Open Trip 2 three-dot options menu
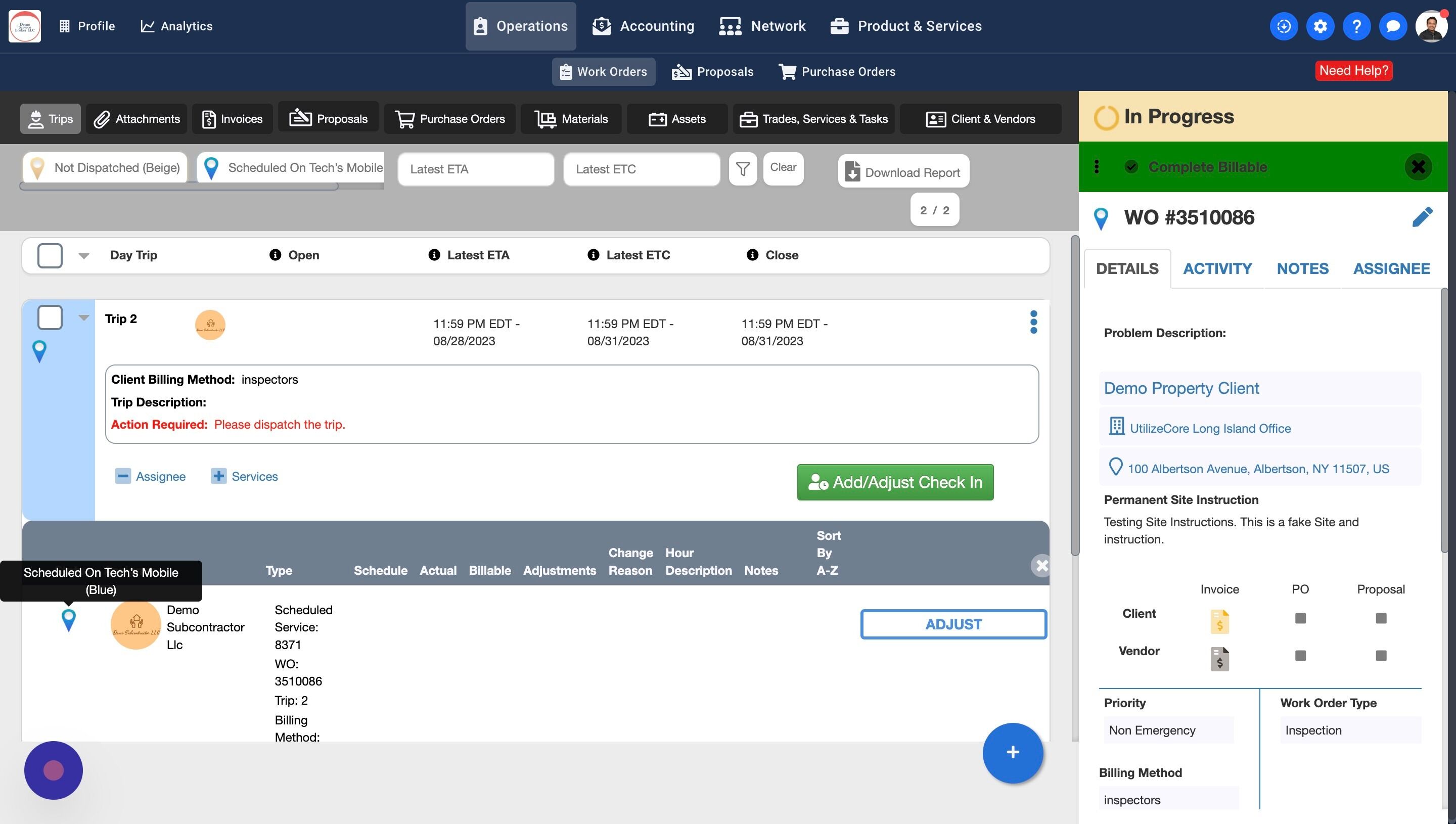This screenshot has height=824, width=1456. click(x=1034, y=322)
